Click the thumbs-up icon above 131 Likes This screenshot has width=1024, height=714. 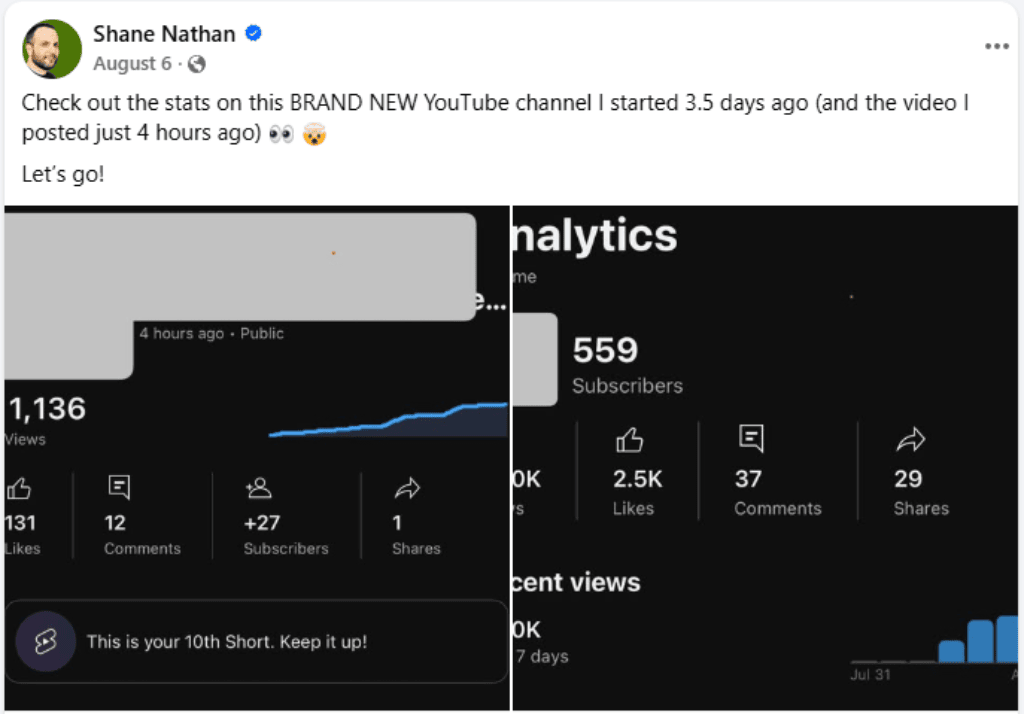pyautogui.click(x=19, y=488)
